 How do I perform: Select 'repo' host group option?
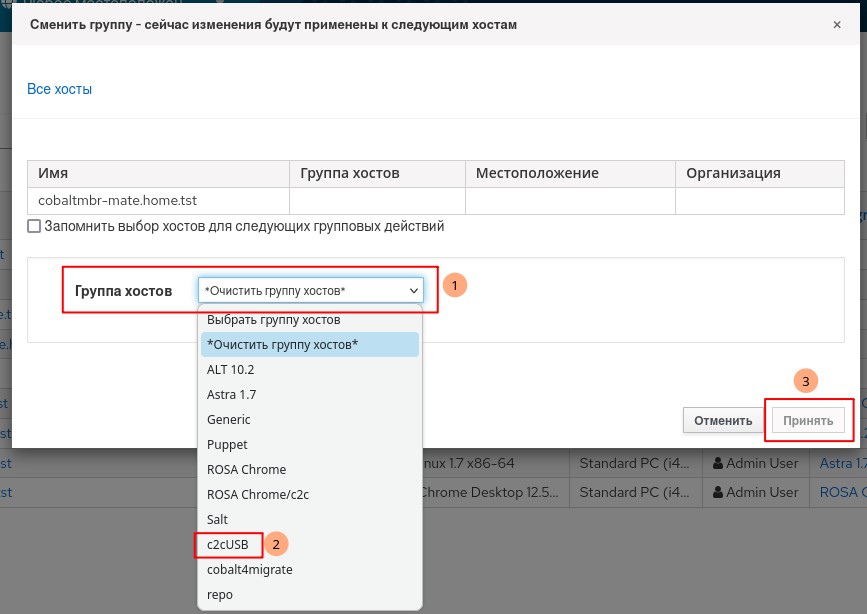(219, 595)
